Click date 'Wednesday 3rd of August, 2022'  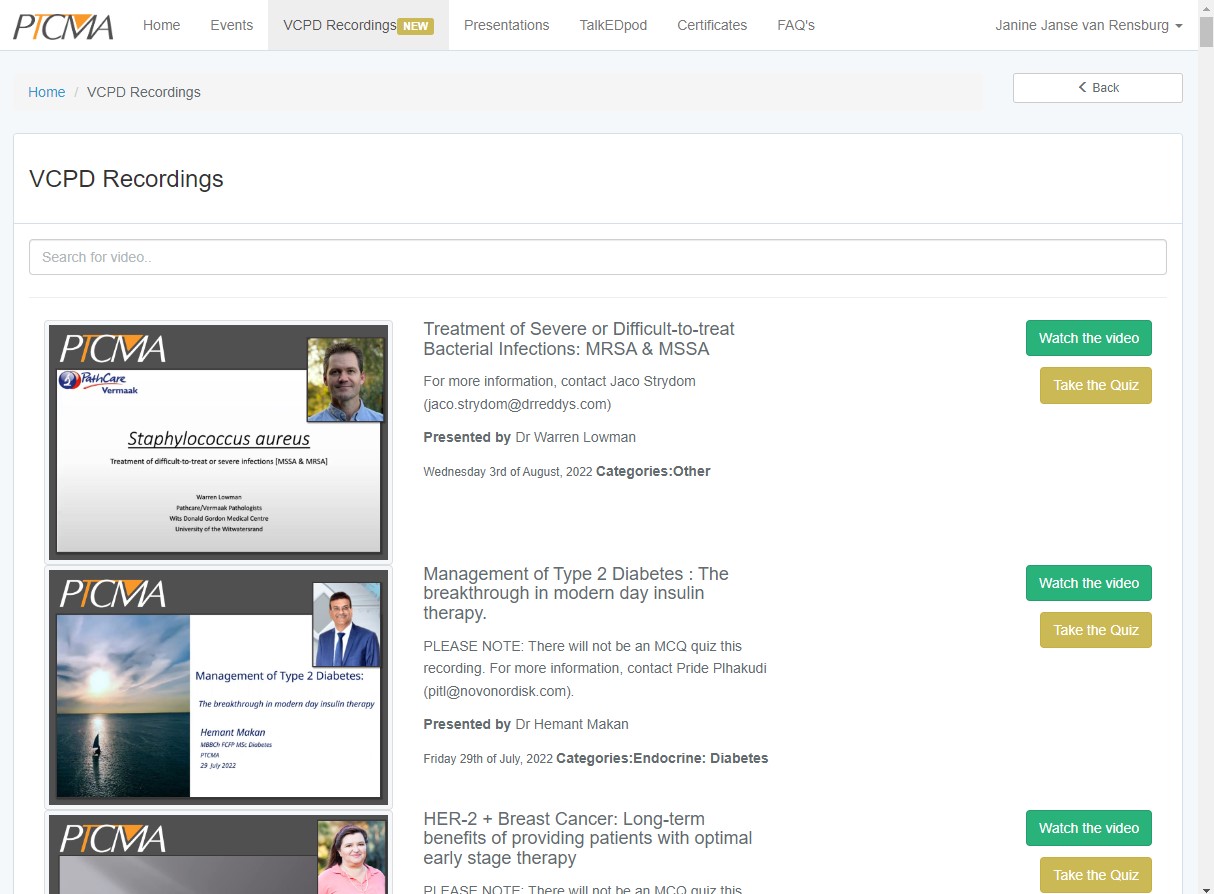point(508,472)
